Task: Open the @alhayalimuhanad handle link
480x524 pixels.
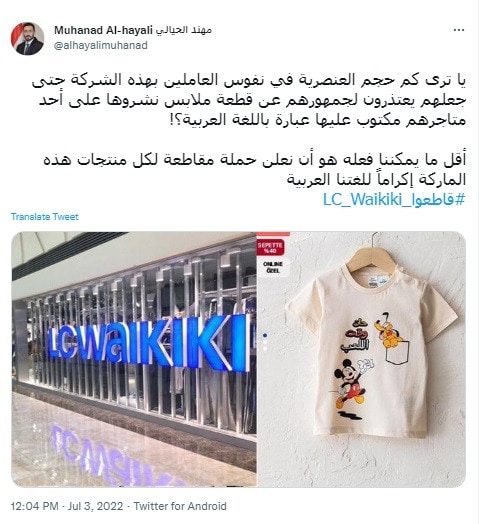Action: click(x=101, y=45)
